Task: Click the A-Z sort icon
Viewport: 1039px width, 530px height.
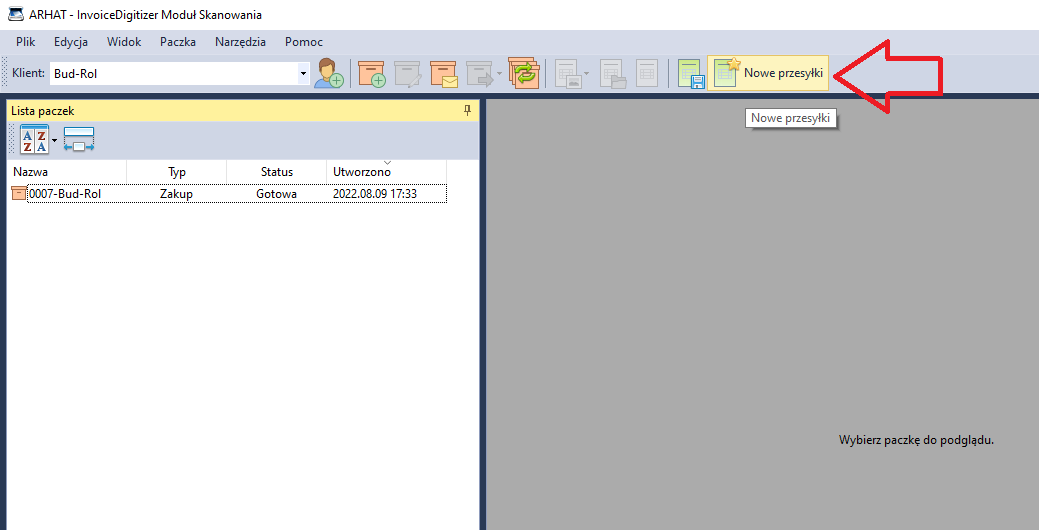Action: [34, 140]
